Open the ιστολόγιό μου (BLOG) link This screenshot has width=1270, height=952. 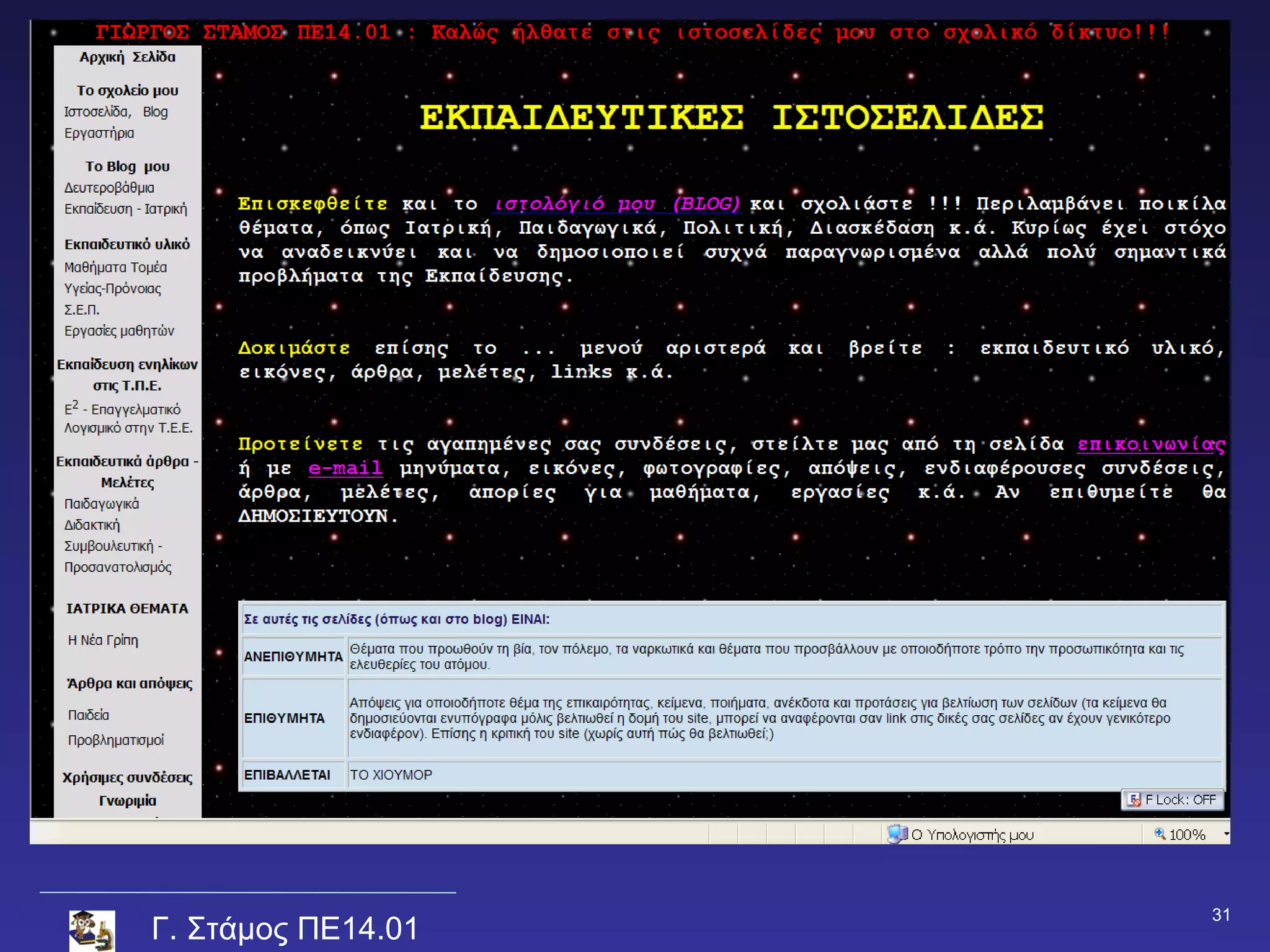coord(616,203)
